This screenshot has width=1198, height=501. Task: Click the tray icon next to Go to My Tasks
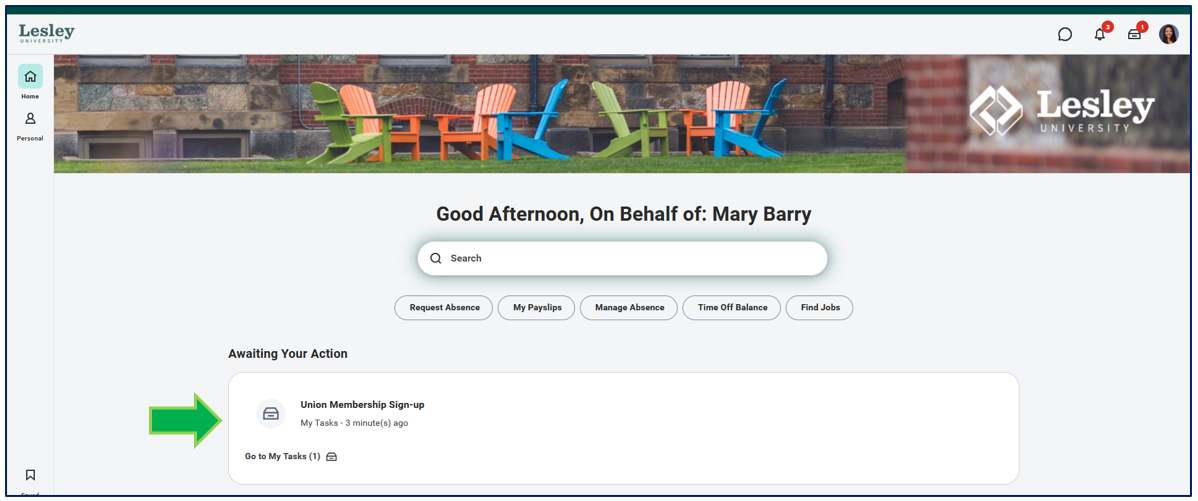(332, 457)
